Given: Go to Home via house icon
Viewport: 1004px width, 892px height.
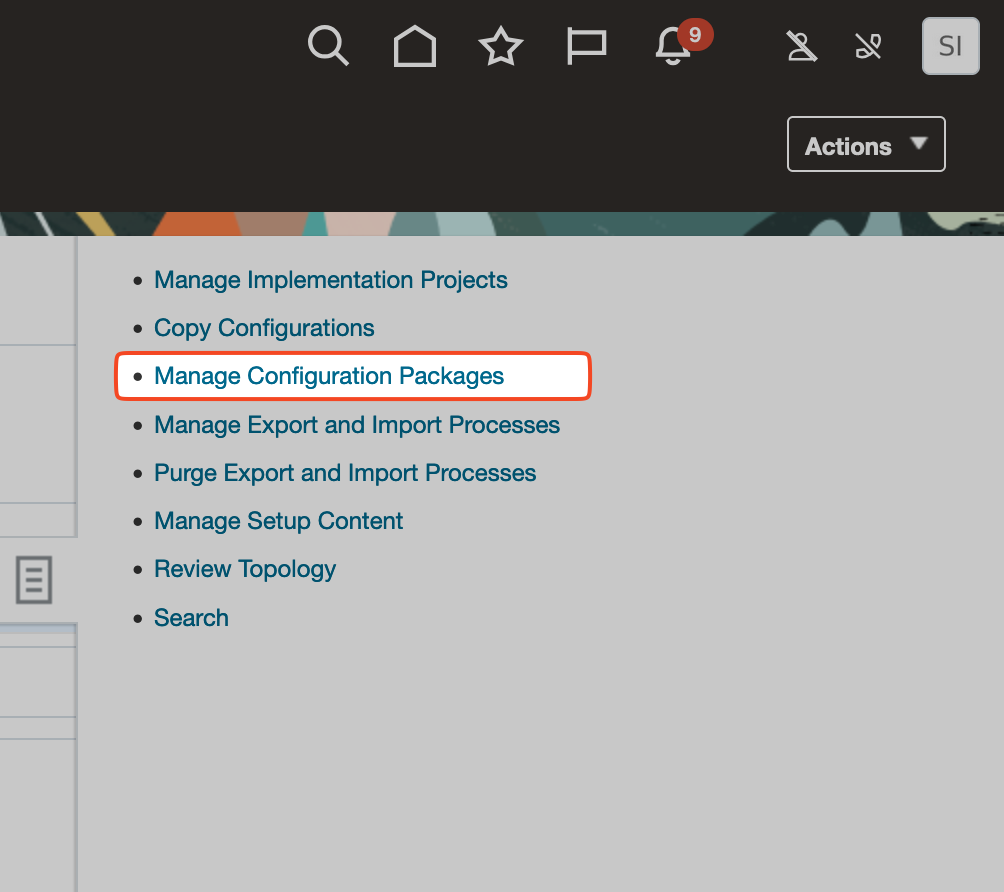Looking at the screenshot, I should (x=414, y=46).
